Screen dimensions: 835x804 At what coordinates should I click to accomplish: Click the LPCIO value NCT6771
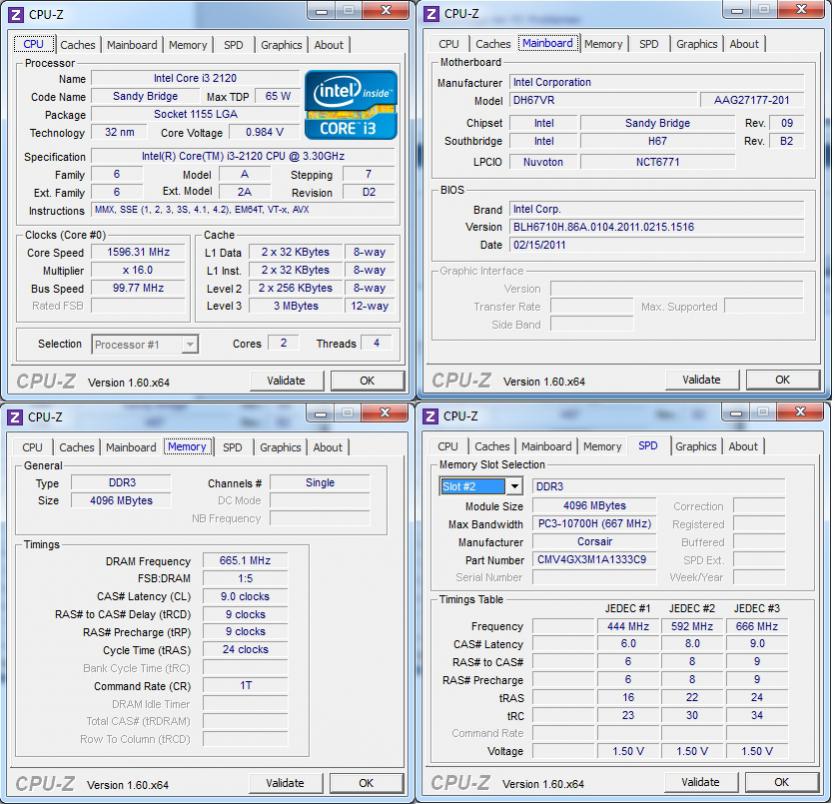[658, 162]
